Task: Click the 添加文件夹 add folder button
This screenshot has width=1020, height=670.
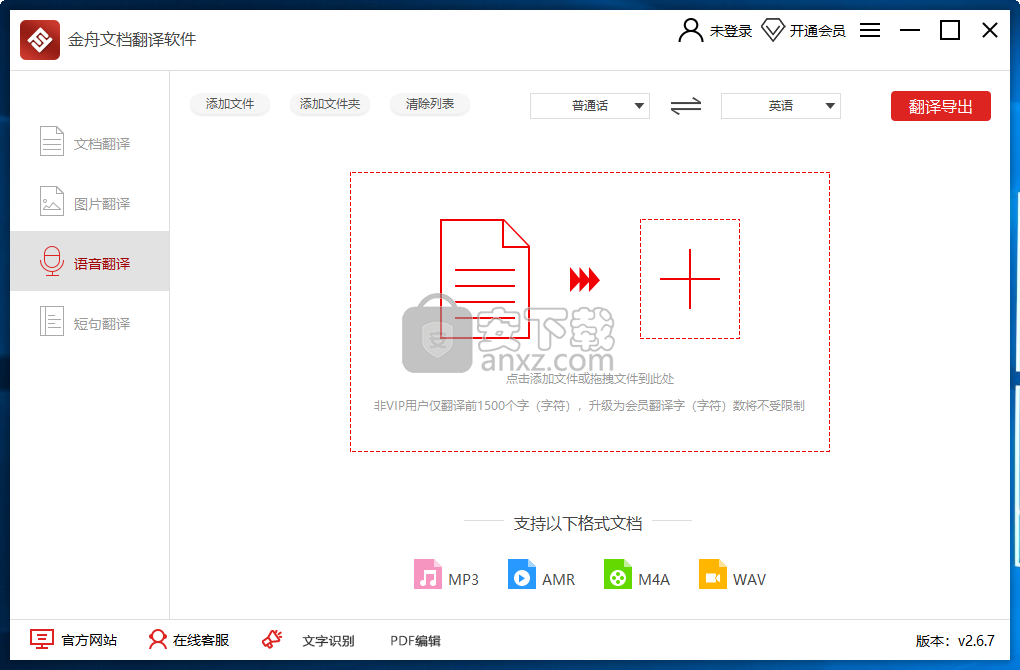Action: (330, 104)
